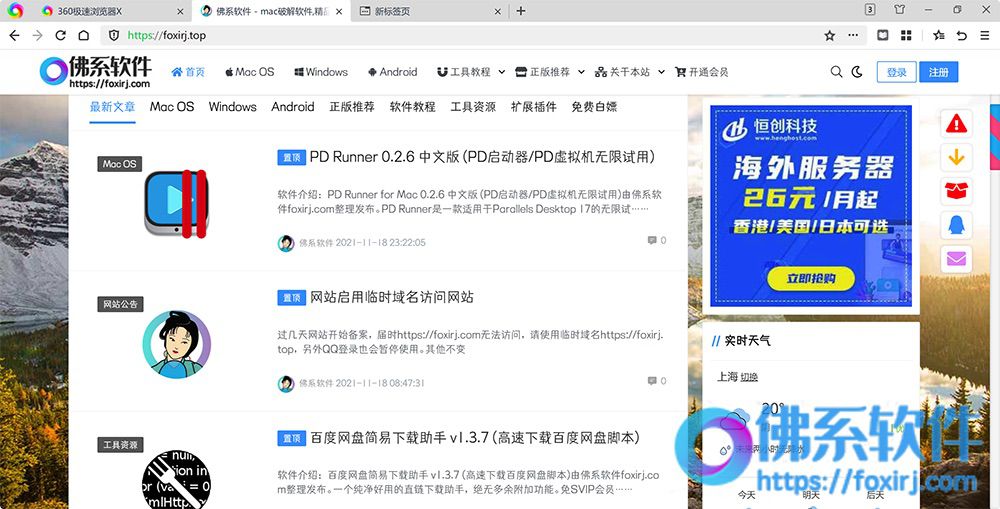The height and width of the screenshot is (509, 1000).
Task: Select the 软件教程 category tab
Action: [x=413, y=107]
